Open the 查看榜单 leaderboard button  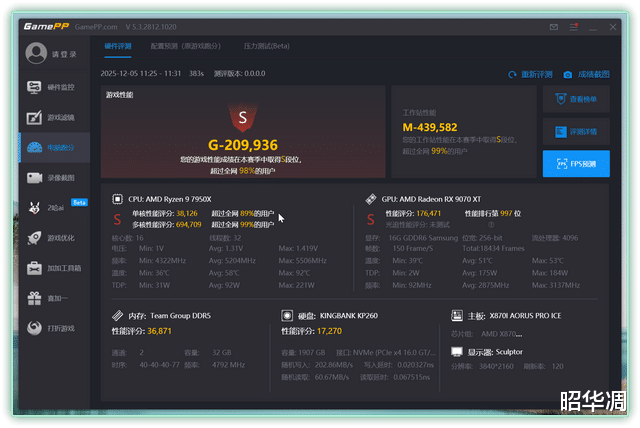tap(576, 99)
